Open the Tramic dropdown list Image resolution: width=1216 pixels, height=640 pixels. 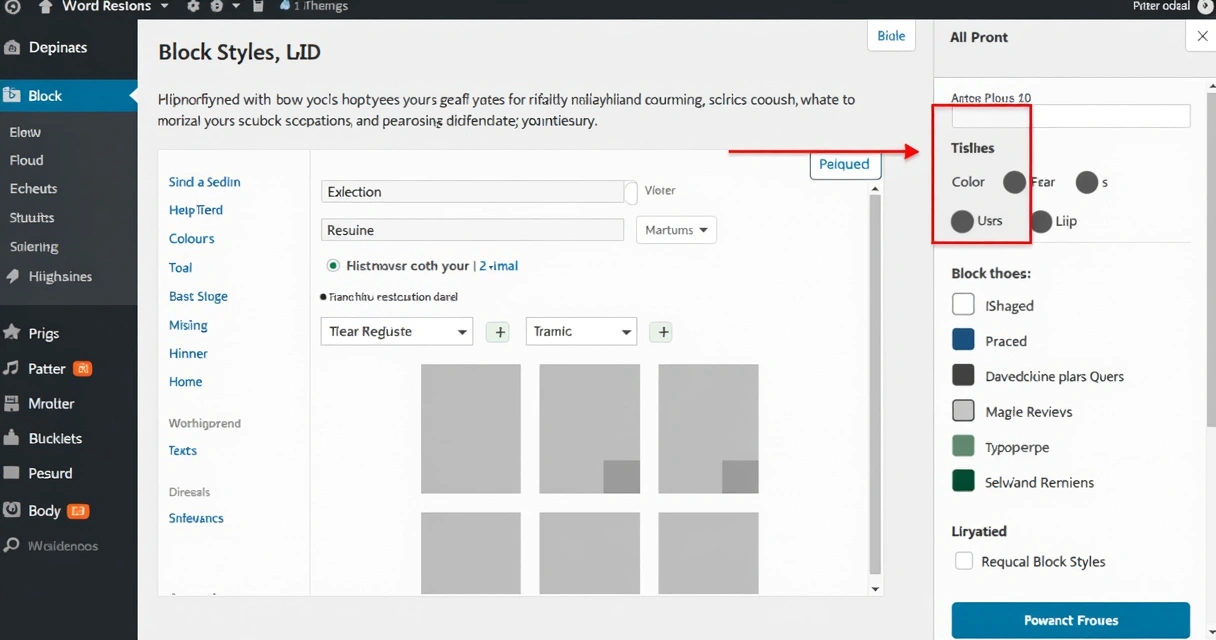click(581, 331)
